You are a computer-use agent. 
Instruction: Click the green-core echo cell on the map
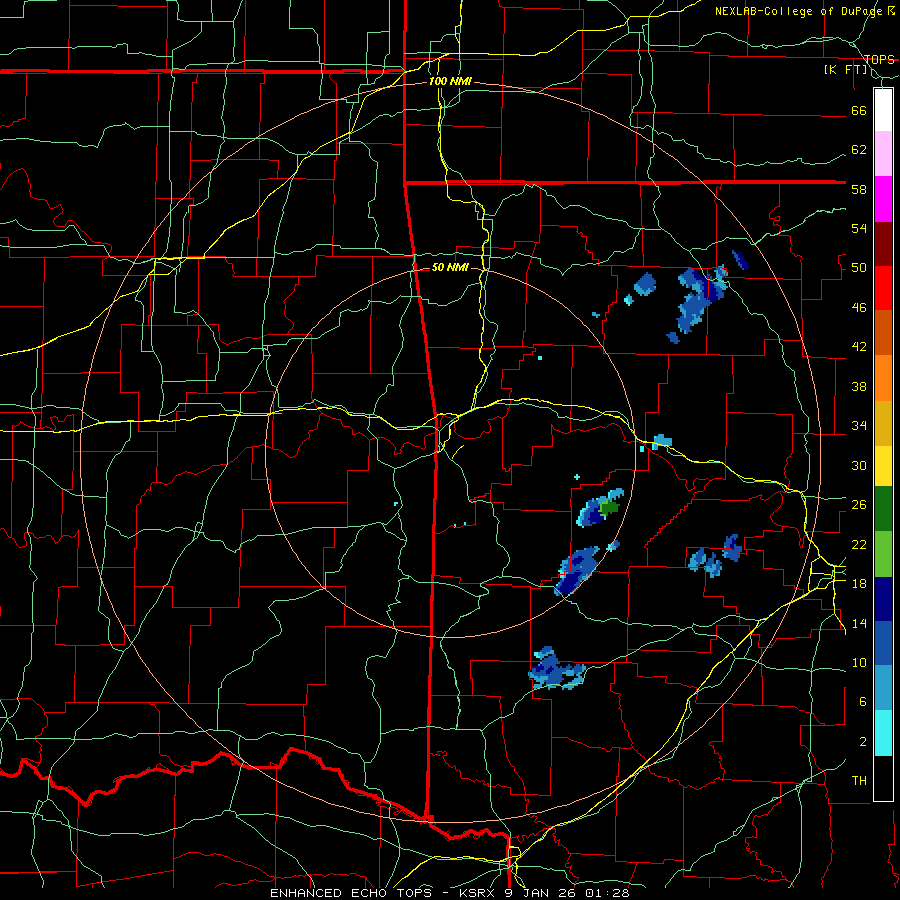coord(600,508)
